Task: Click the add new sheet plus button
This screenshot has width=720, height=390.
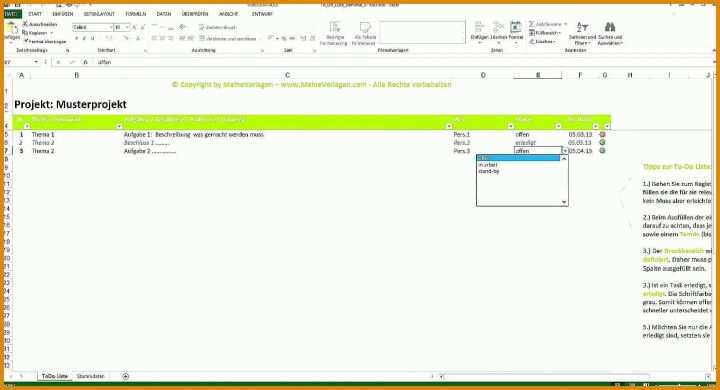Action: coord(125,376)
